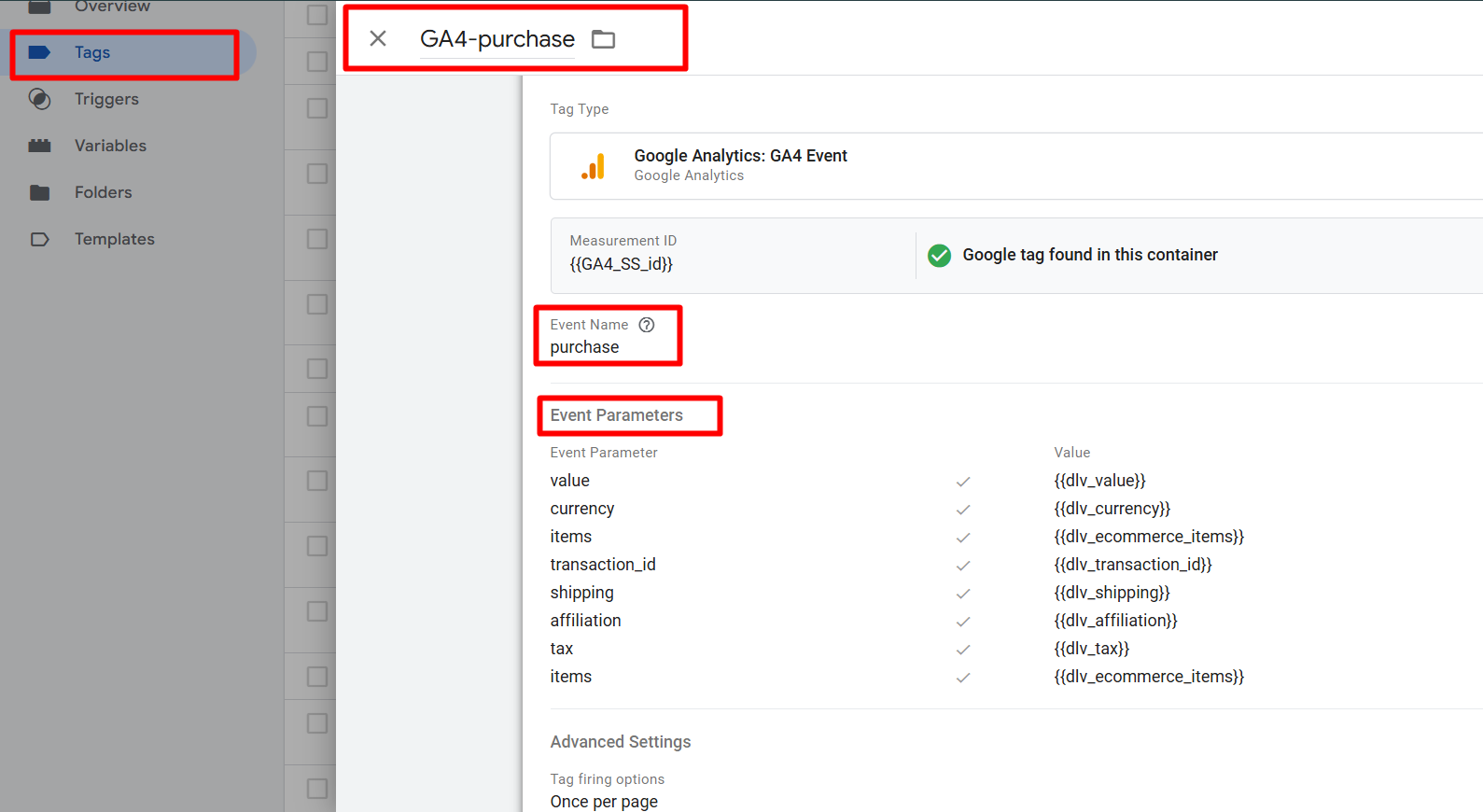Click the Event Name help icon
Image resolution: width=1483 pixels, height=812 pixels.
pyautogui.click(x=647, y=325)
